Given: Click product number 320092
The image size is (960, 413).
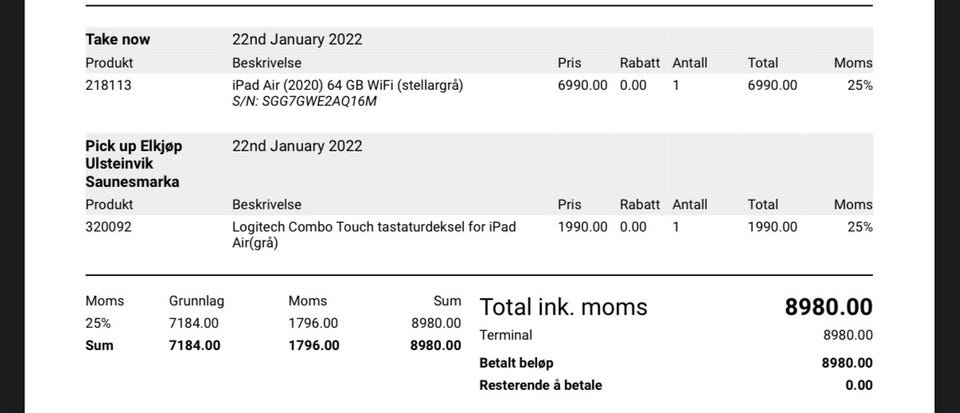Looking at the screenshot, I should 108,227.
